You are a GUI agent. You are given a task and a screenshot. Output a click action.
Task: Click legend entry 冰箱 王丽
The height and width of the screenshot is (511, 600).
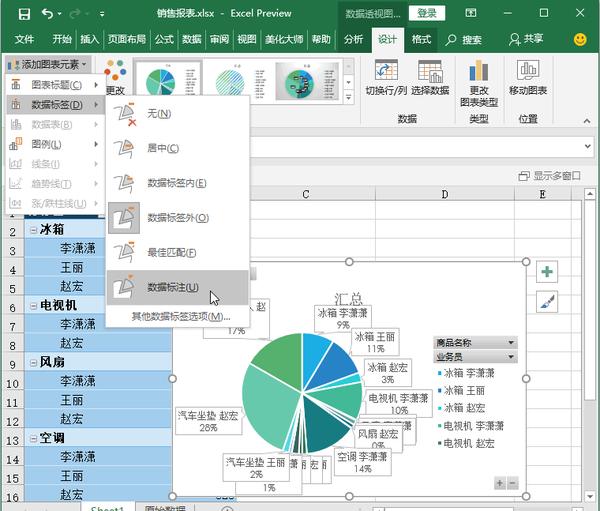(462, 391)
